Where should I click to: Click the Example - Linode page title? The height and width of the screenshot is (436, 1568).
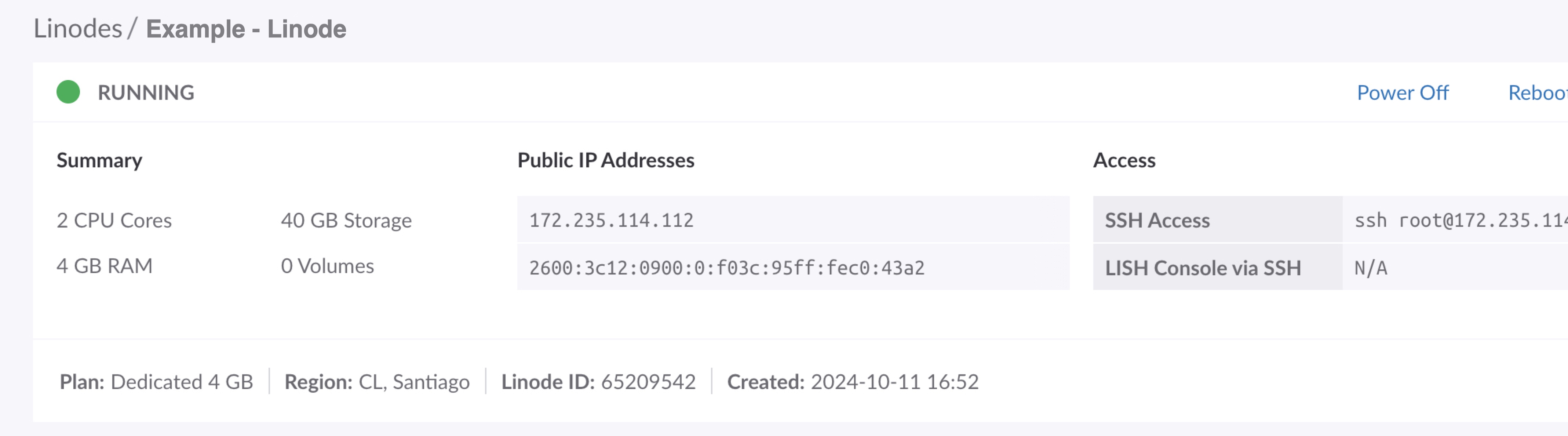(x=246, y=29)
